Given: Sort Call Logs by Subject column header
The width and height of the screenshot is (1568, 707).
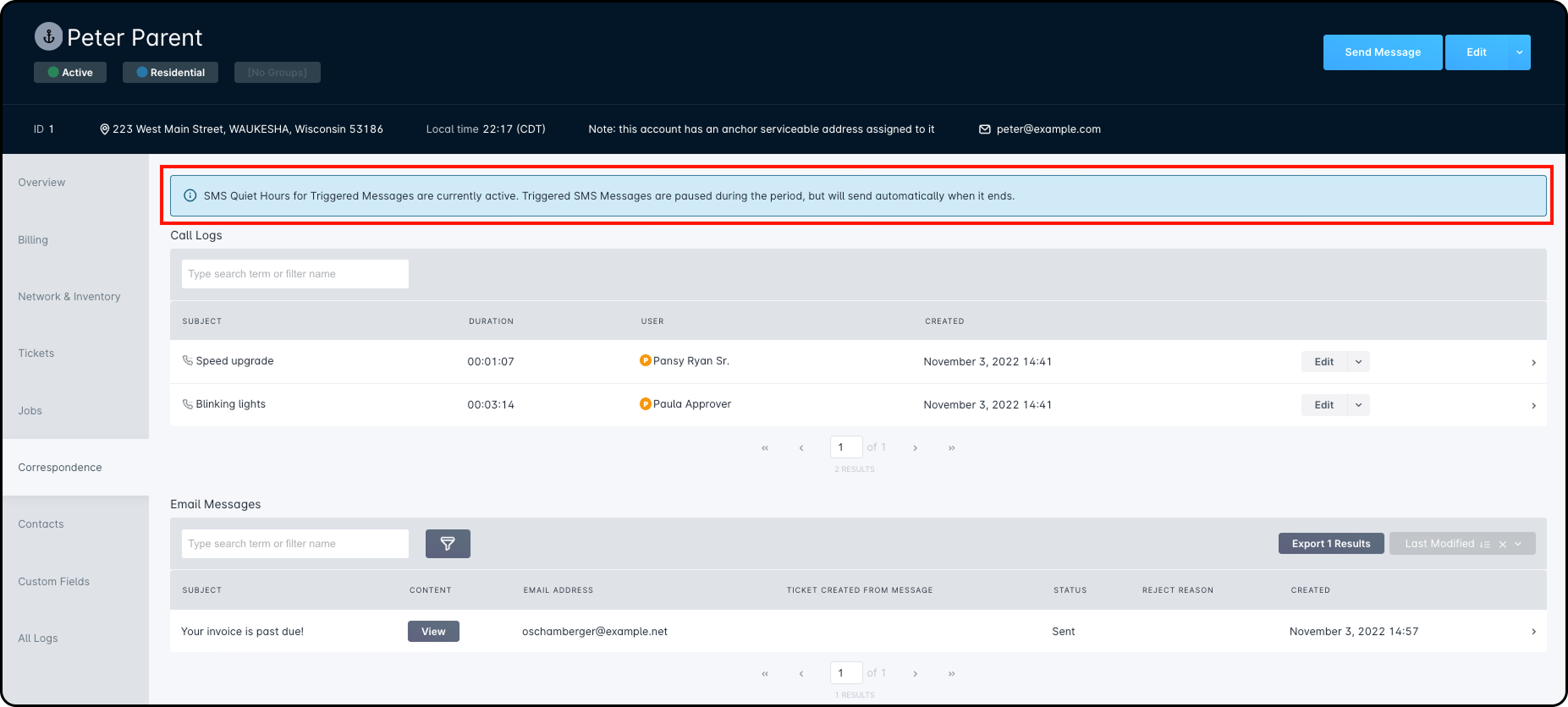Looking at the screenshot, I should click(202, 321).
